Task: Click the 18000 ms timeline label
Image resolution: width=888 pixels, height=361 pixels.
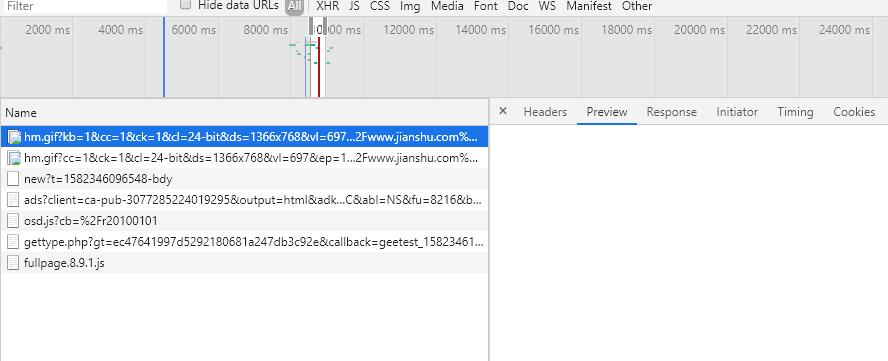Action: [x=626, y=29]
